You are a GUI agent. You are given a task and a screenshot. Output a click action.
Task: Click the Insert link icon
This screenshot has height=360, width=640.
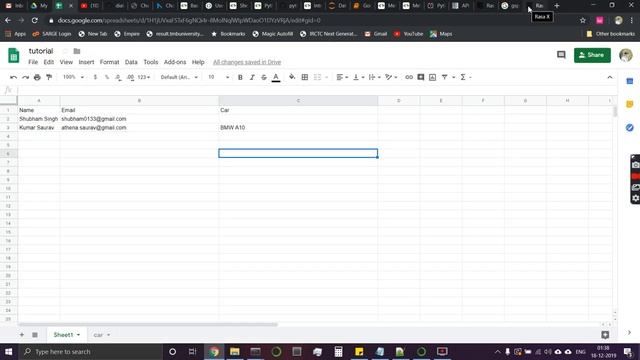point(409,77)
